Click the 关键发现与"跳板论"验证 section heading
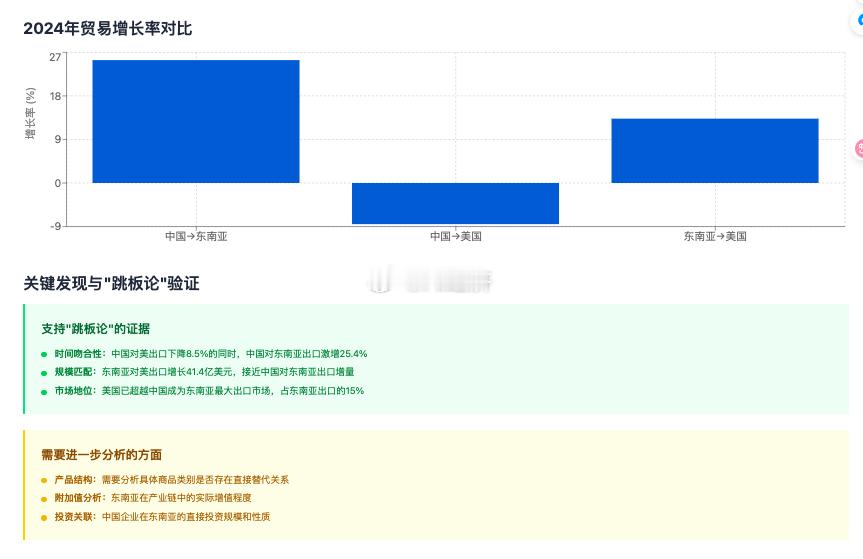 click(111, 283)
